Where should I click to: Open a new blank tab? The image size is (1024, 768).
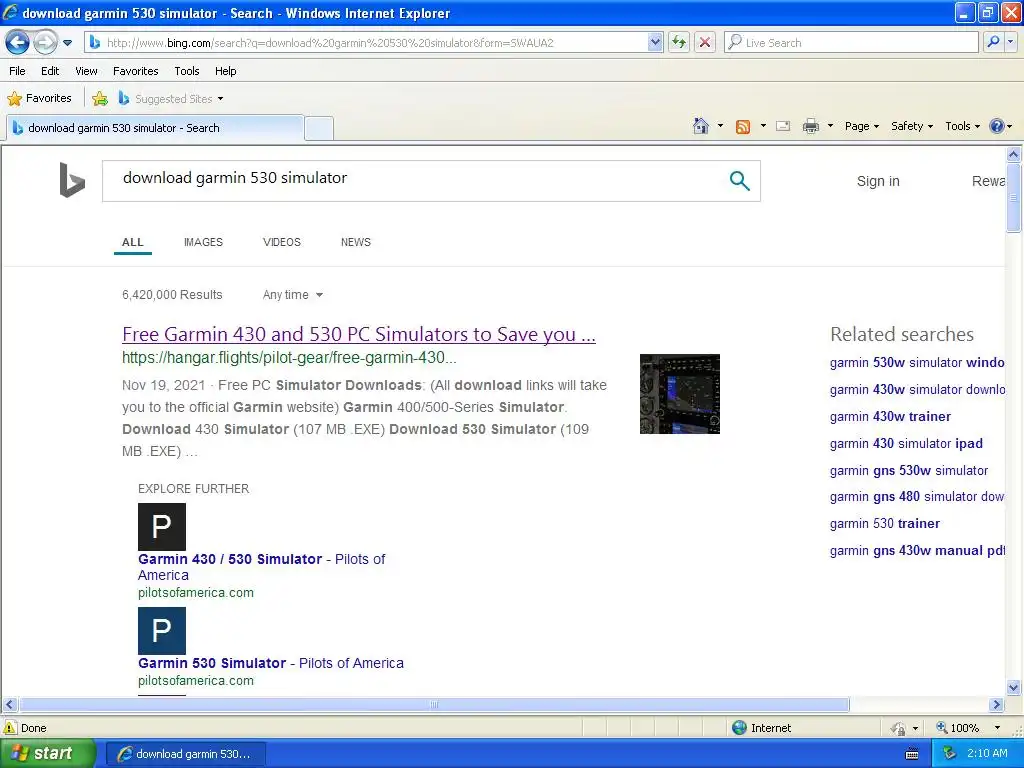click(x=319, y=128)
